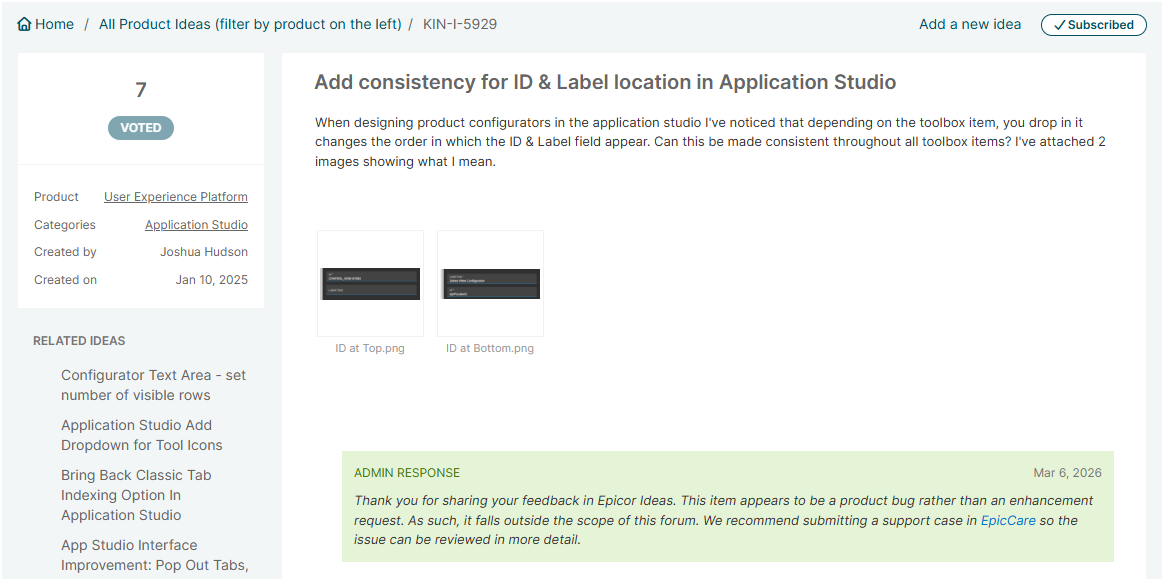Open App Studio Interface Improvement idea
Viewport: 1164px width, 581px height.
click(x=154, y=555)
